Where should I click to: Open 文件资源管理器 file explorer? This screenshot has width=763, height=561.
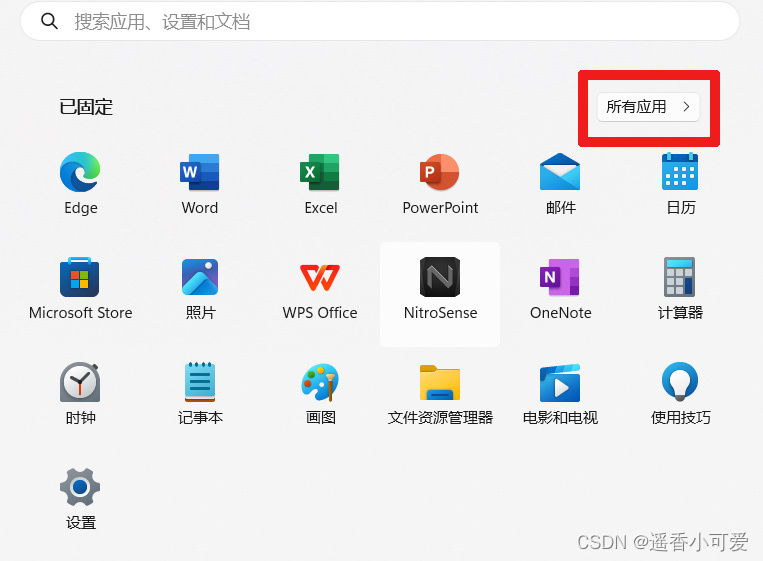coord(440,382)
